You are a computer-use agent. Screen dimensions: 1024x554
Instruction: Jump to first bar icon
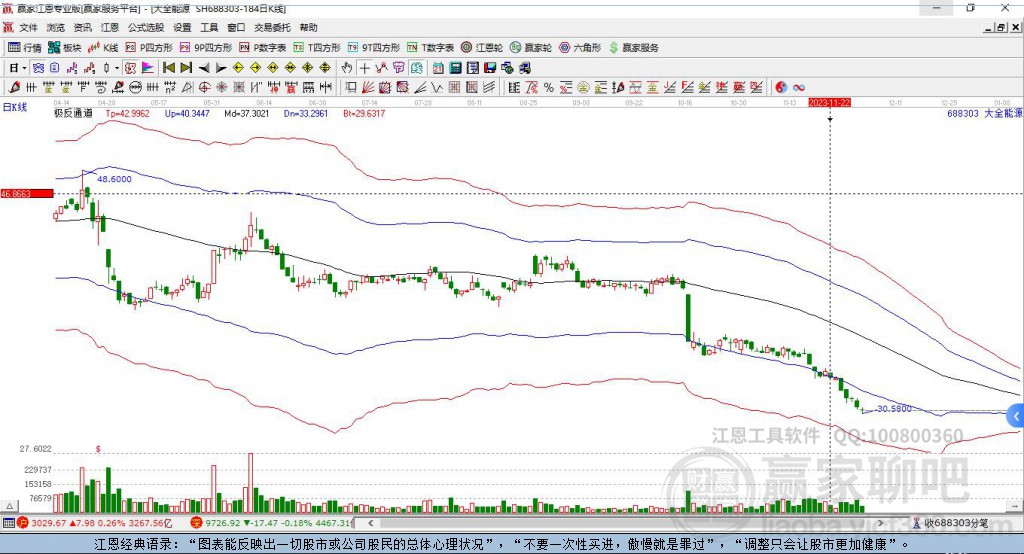tap(169, 68)
